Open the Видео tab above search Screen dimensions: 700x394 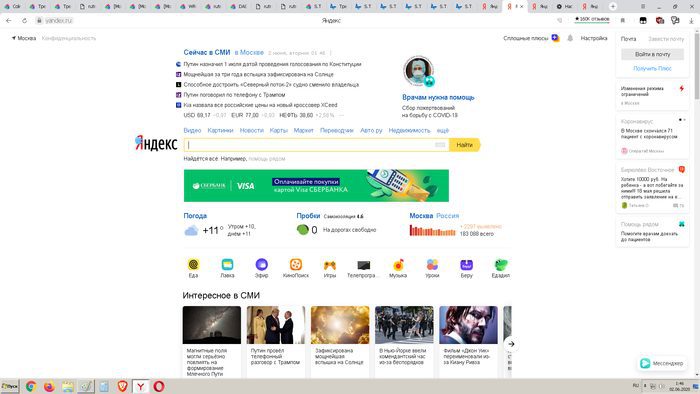pyautogui.click(x=192, y=130)
